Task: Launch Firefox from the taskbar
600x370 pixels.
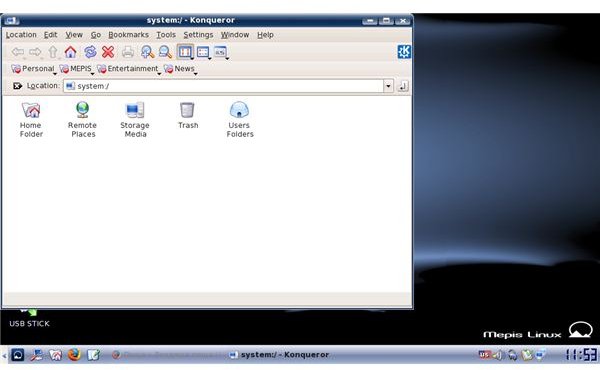Action: [x=74, y=355]
